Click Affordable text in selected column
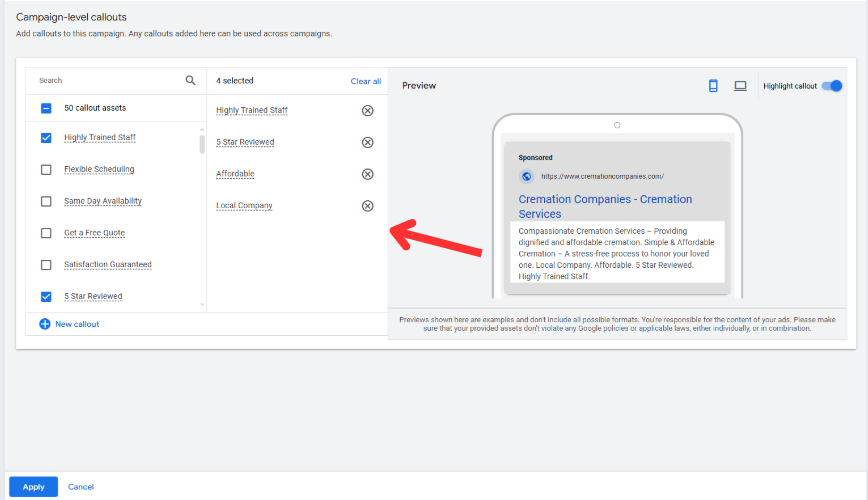 click(x=235, y=173)
